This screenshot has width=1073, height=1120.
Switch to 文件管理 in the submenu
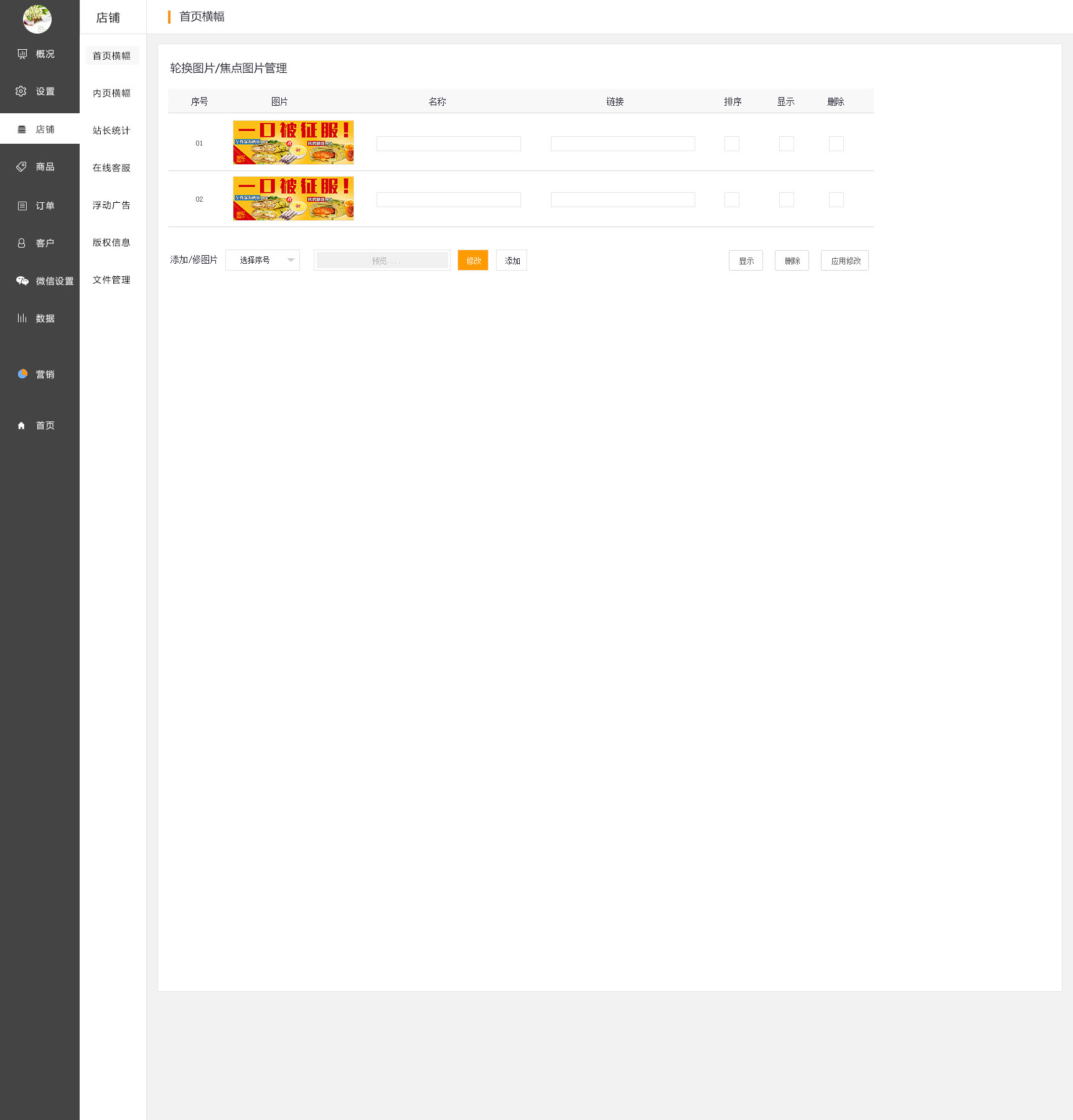111,280
